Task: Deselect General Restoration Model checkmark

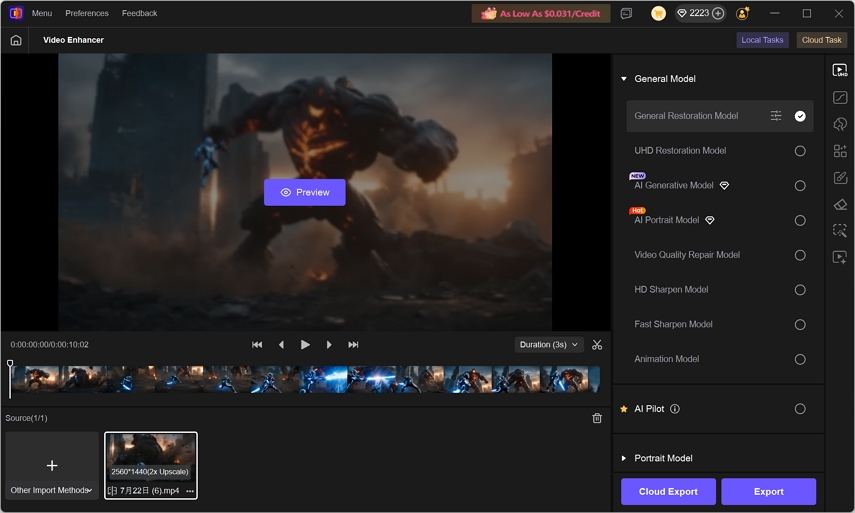Action: pos(800,116)
